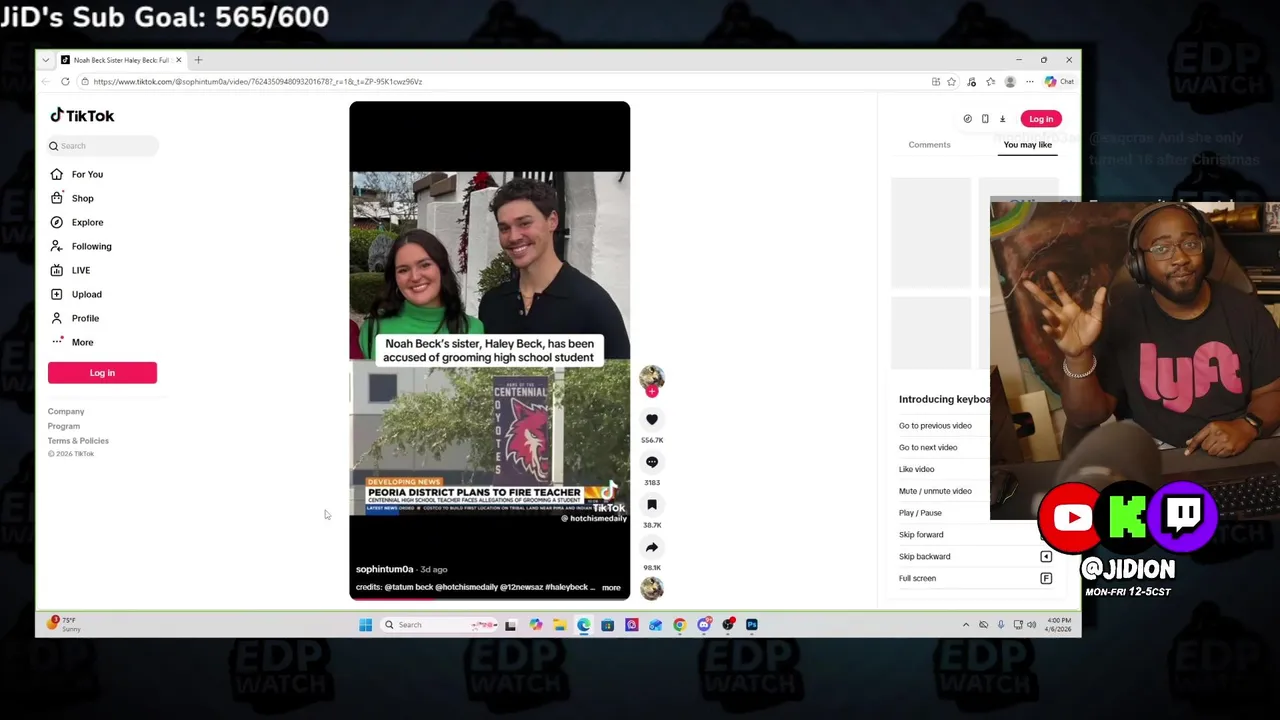Open browser settings three-dot menu
The image size is (1280, 720).
pyautogui.click(x=1029, y=82)
